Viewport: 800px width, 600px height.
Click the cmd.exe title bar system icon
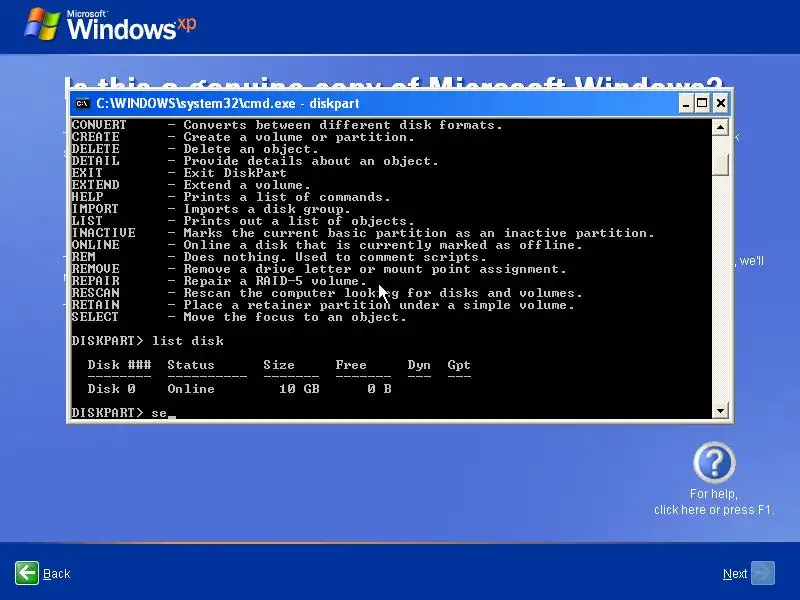pyautogui.click(x=82, y=104)
